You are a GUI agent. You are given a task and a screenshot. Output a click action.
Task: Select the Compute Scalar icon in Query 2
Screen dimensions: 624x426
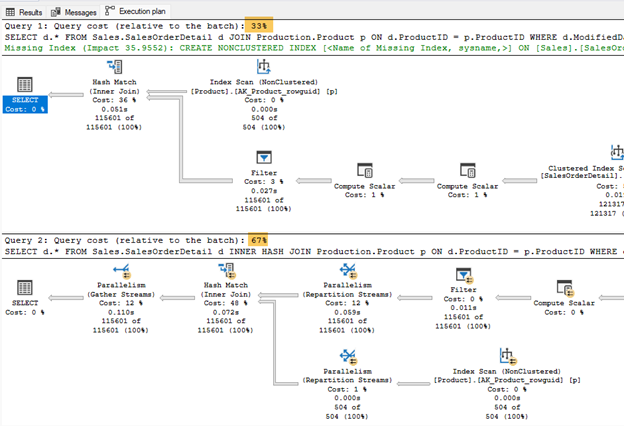tap(565, 288)
